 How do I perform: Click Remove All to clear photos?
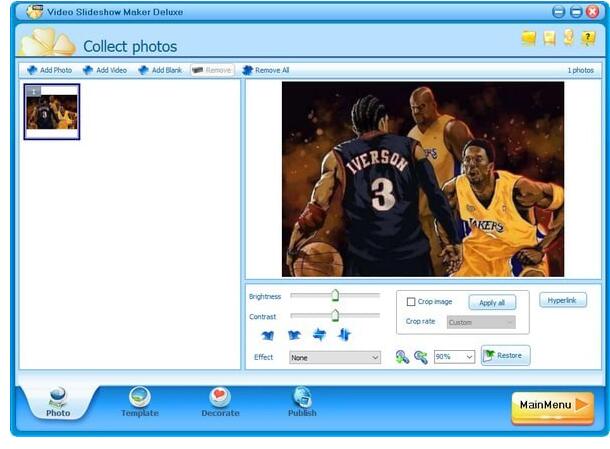(266, 70)
